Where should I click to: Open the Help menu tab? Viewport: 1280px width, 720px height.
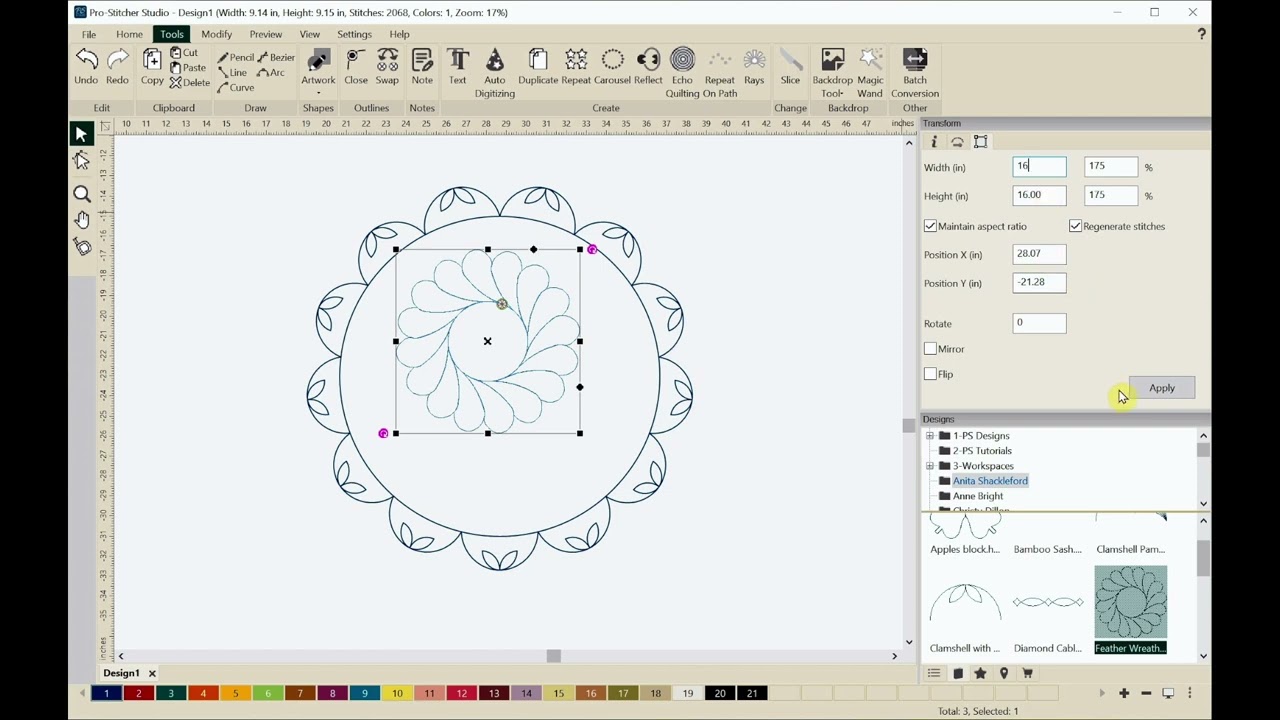399,34
